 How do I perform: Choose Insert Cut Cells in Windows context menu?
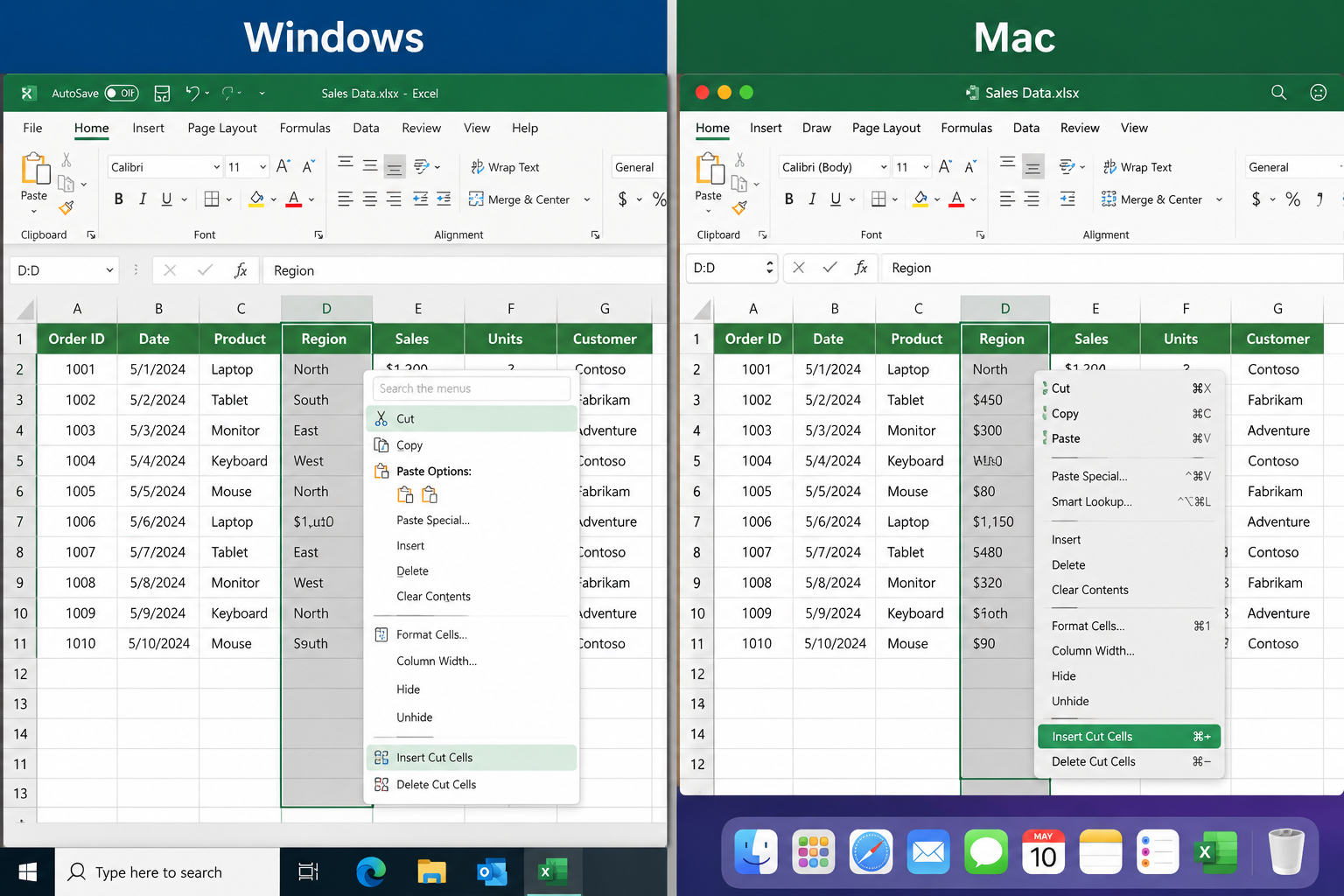pos(472,758)
